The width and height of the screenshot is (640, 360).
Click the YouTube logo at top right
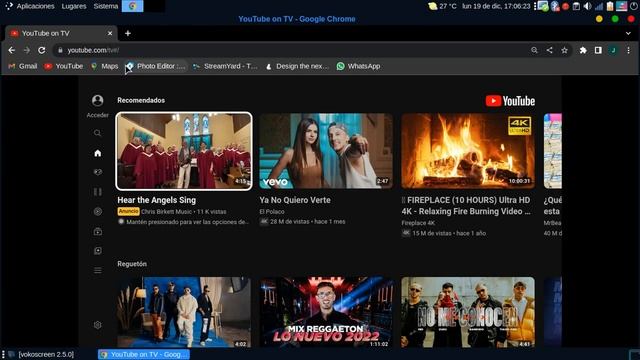click(x=510, y=101)
